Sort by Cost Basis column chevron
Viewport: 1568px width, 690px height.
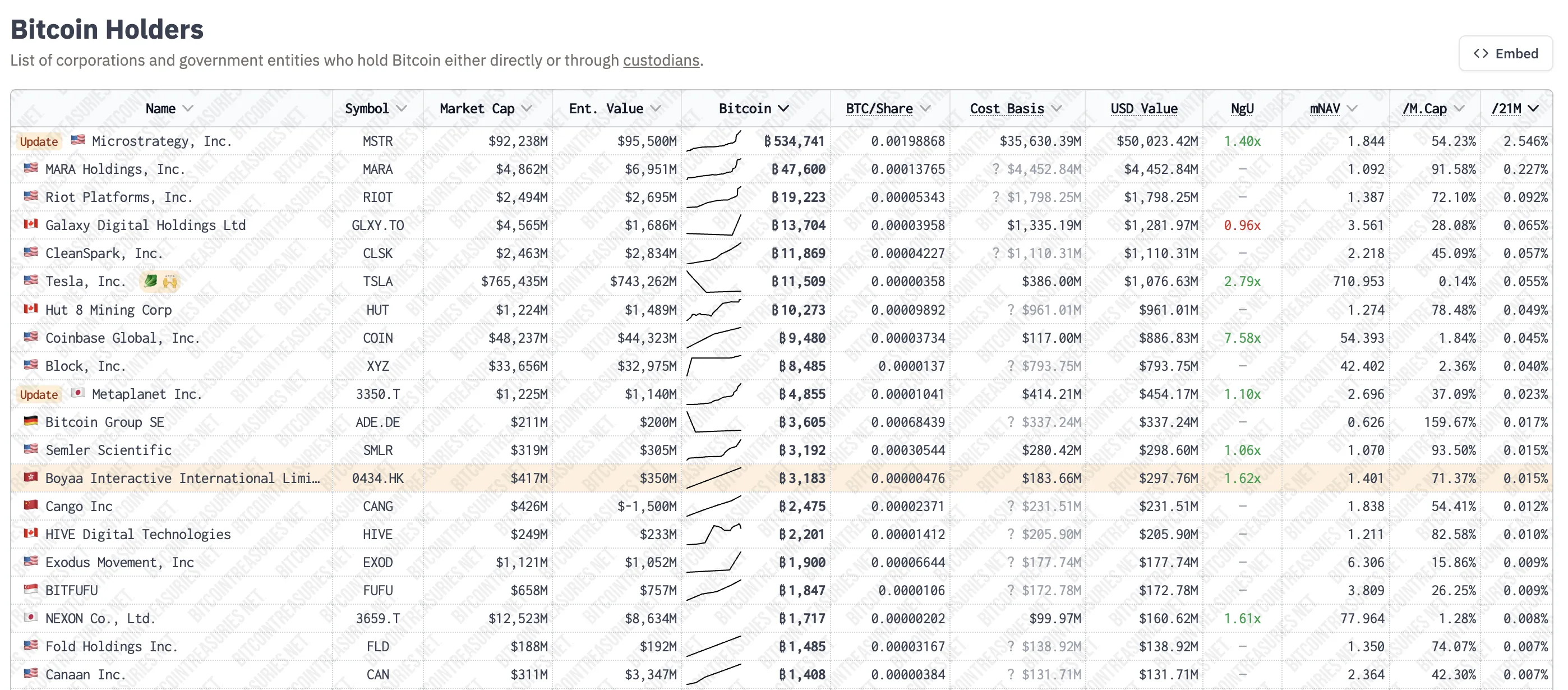1056,108
